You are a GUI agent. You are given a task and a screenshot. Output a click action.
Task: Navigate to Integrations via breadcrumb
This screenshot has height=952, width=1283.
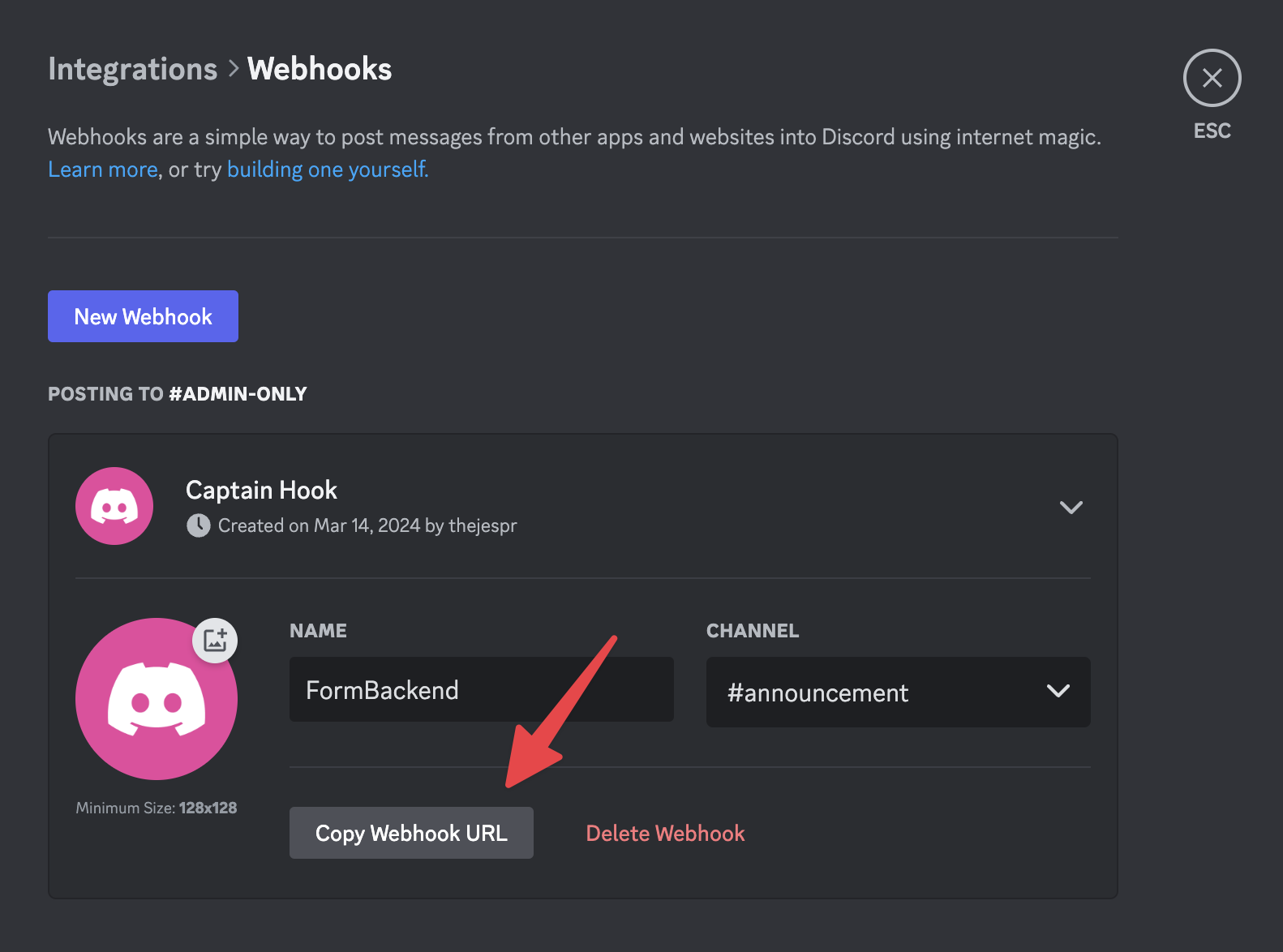click(132, 69)
